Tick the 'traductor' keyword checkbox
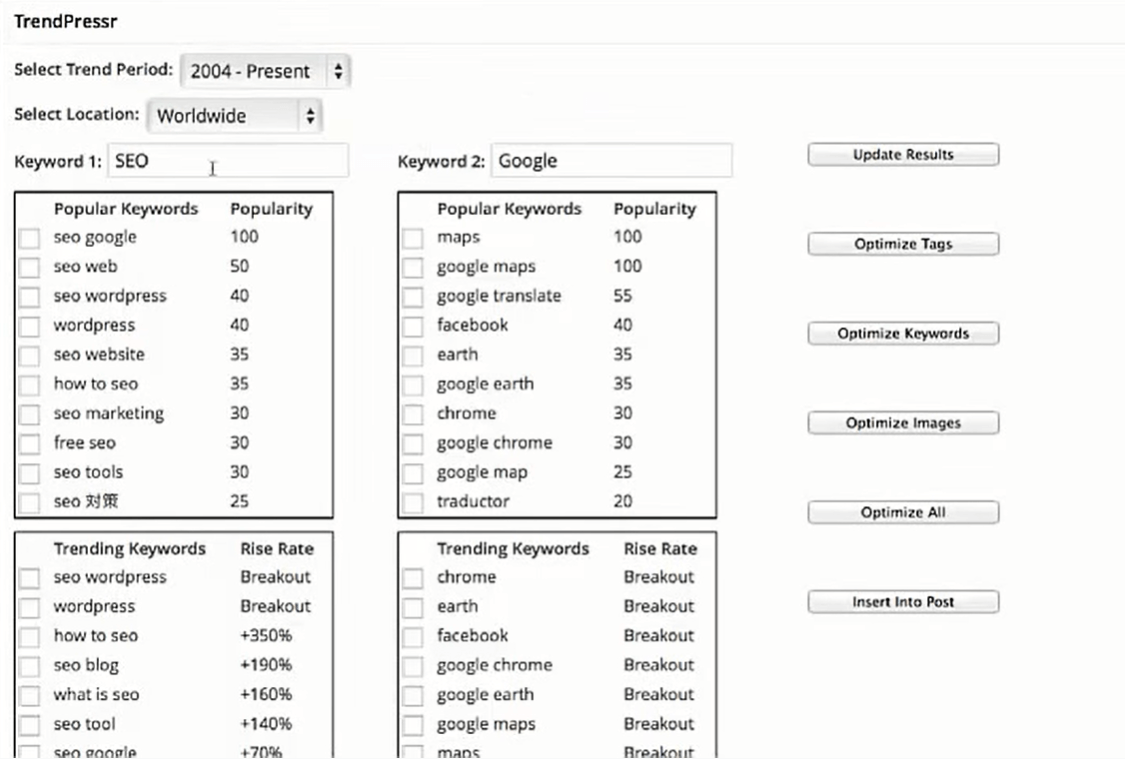Viewport: 1125px width, 759px height. tap(413, 503)
